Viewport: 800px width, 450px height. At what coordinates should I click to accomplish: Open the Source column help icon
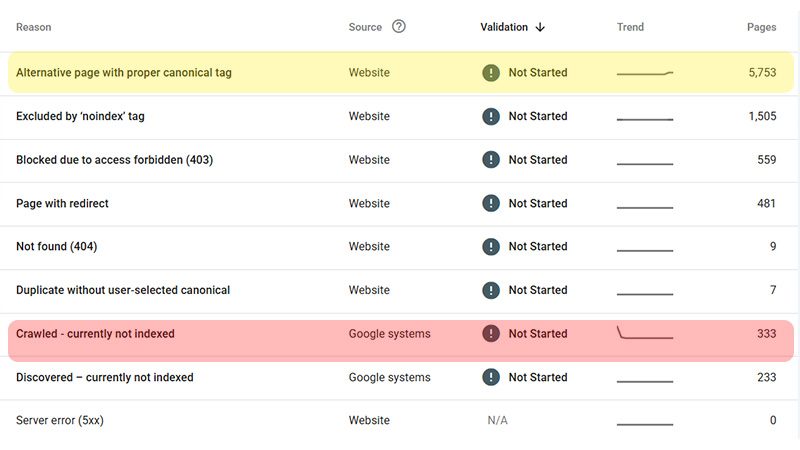point(398,27)
